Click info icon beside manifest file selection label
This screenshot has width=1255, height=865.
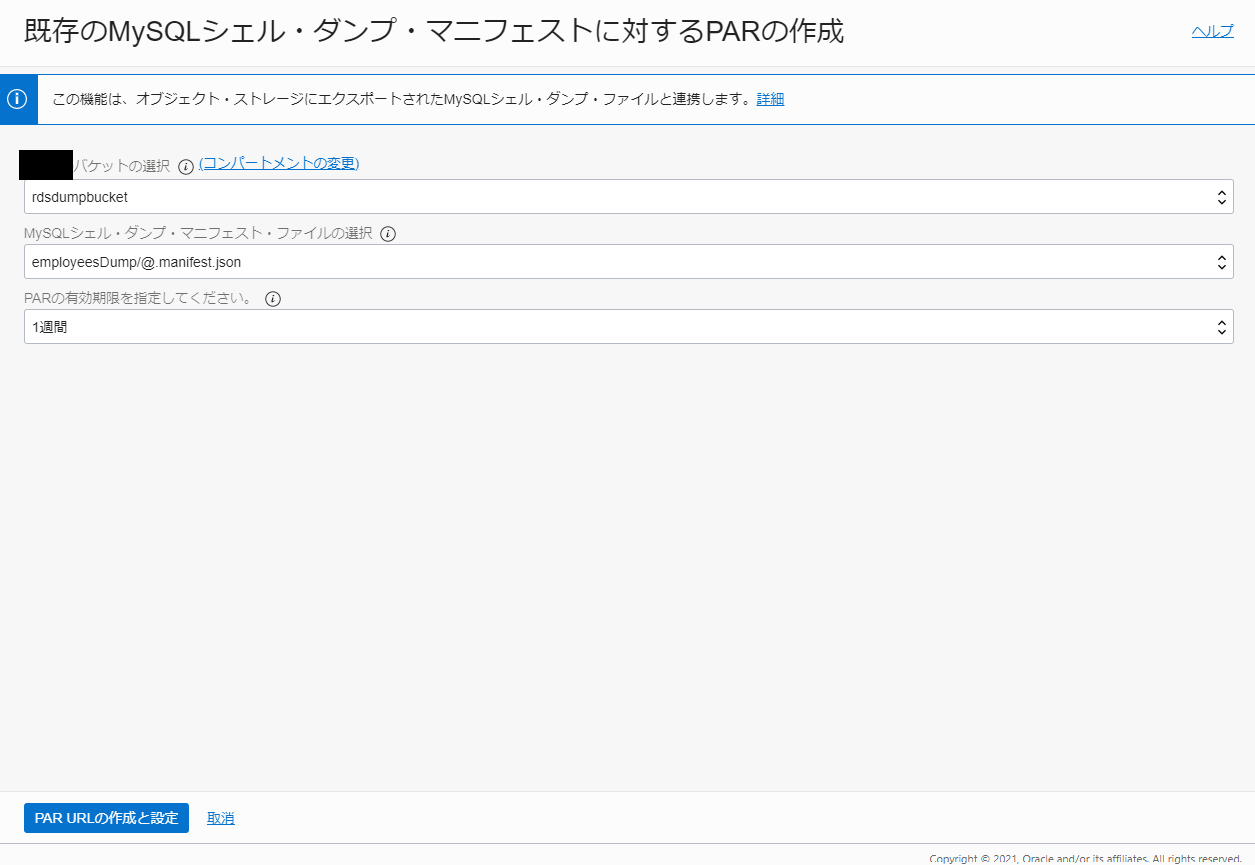[x=388, y=234]
